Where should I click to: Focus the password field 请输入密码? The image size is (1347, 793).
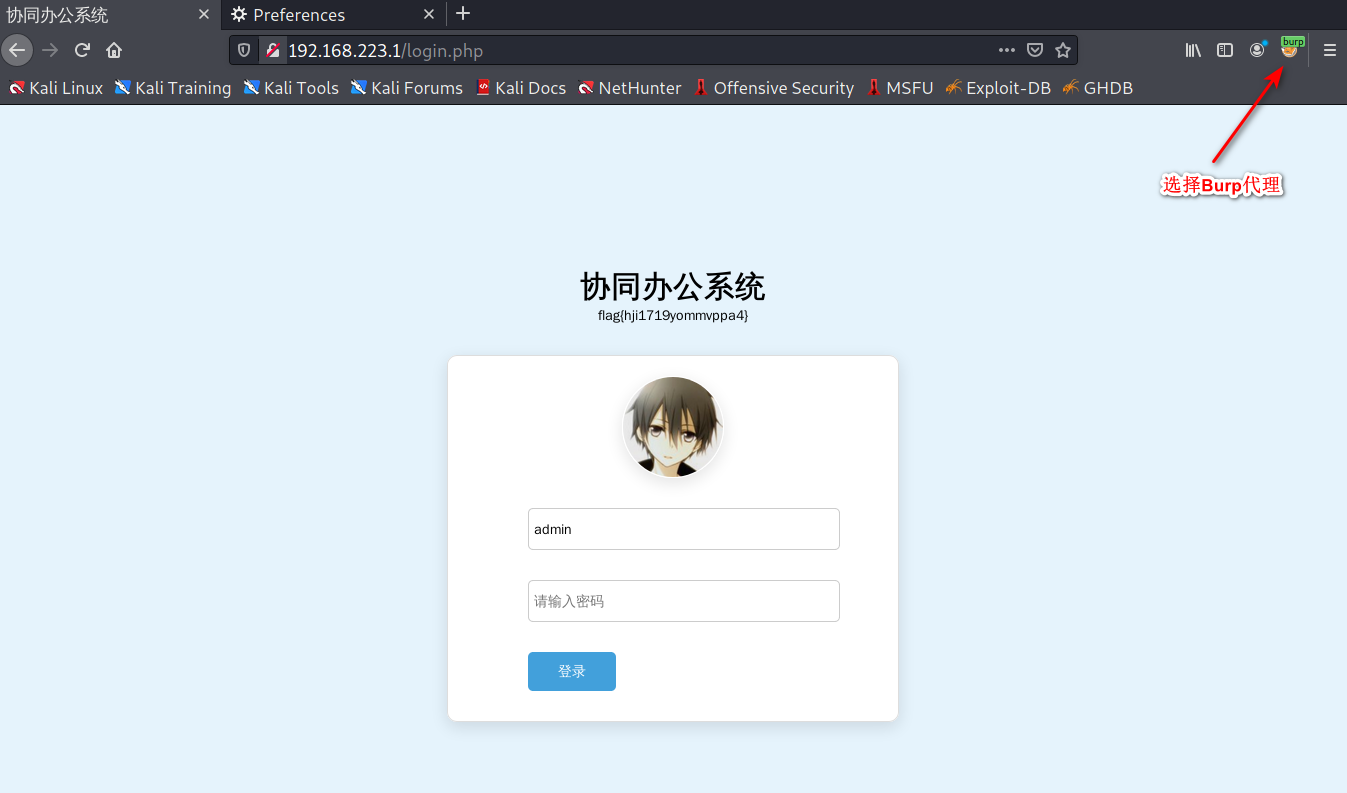(683, 601)
